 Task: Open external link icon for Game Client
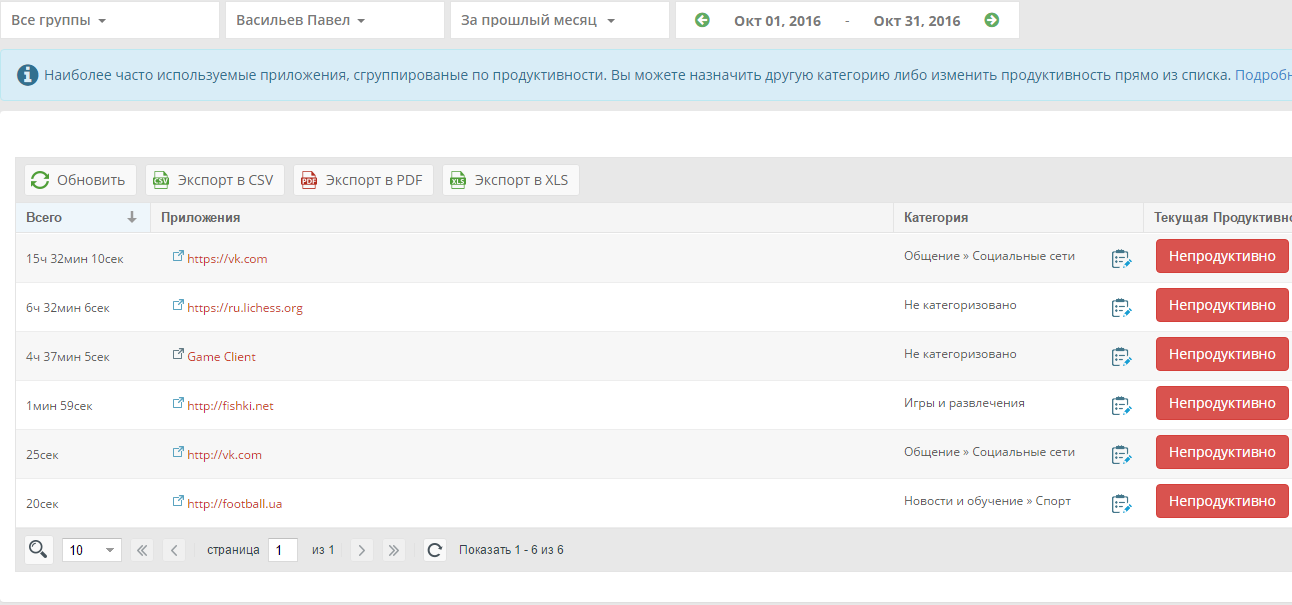click(x=178, y=355)
